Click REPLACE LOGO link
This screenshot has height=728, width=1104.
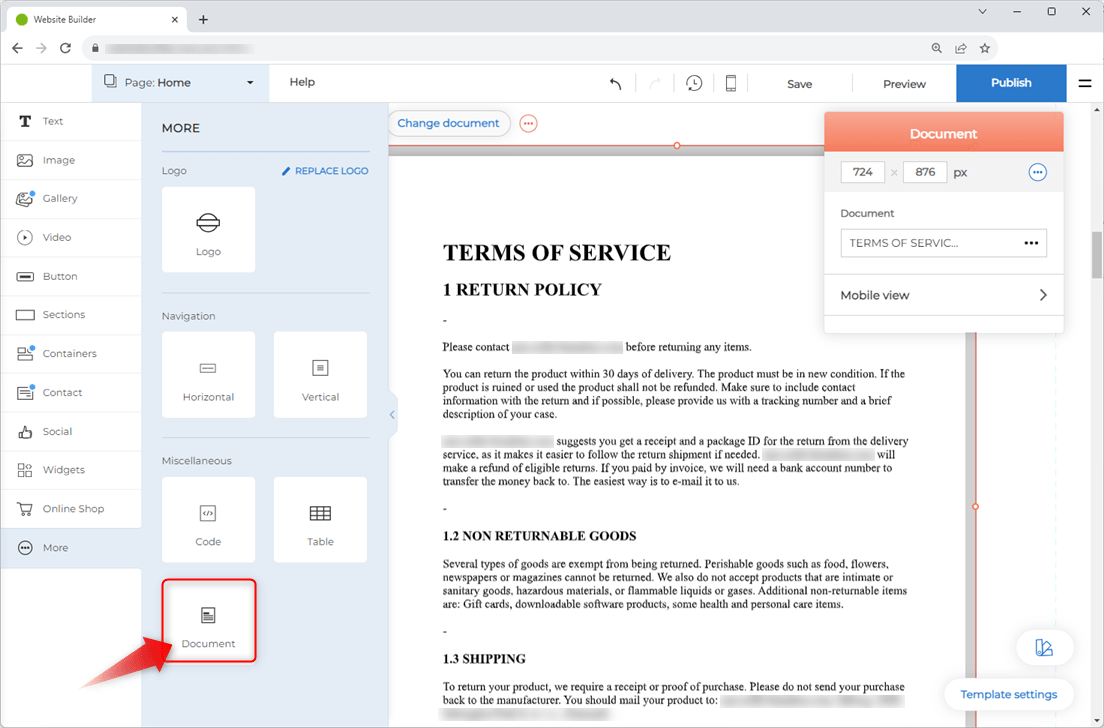[325, 170]
